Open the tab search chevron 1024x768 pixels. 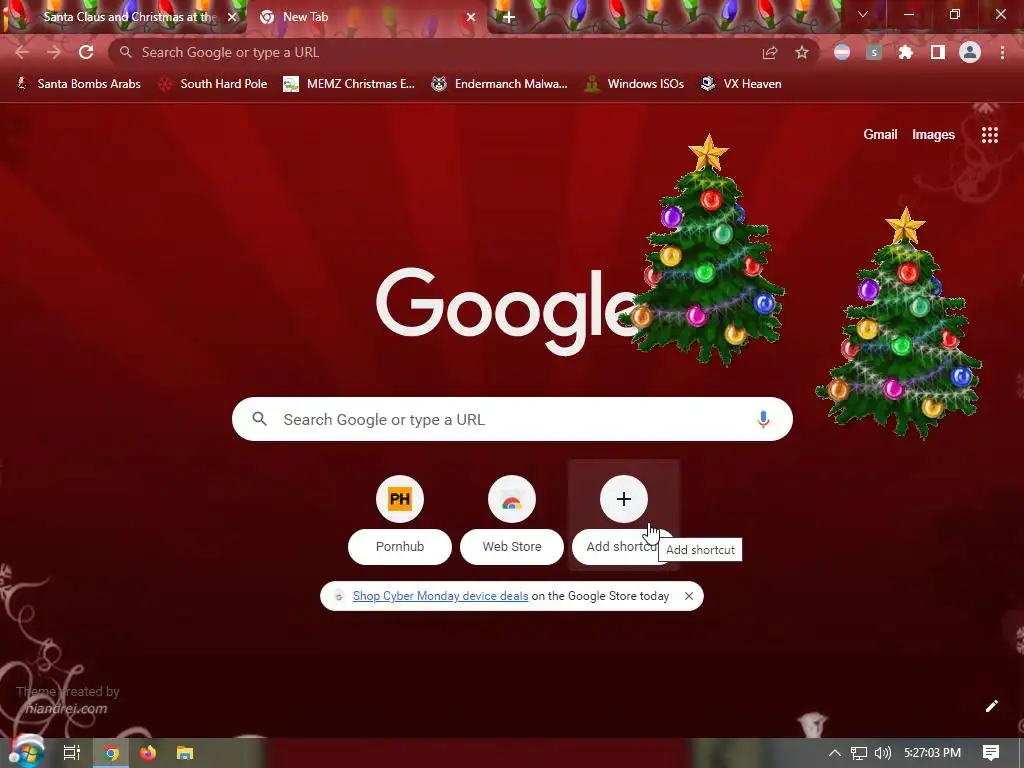(863, 14)
